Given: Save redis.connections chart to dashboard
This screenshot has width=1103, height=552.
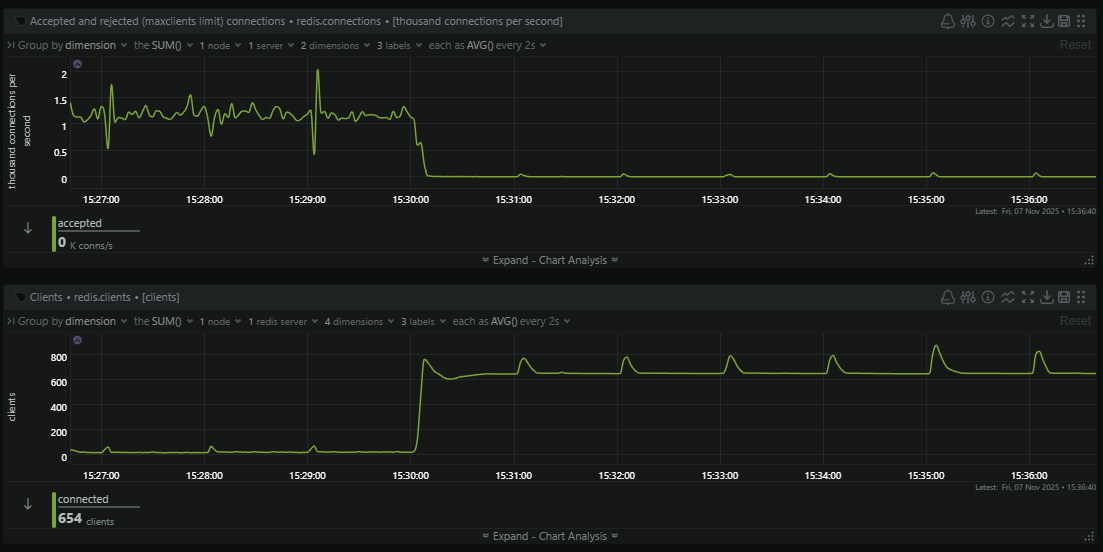Looking at the screenshot, I should (1064, 21).
